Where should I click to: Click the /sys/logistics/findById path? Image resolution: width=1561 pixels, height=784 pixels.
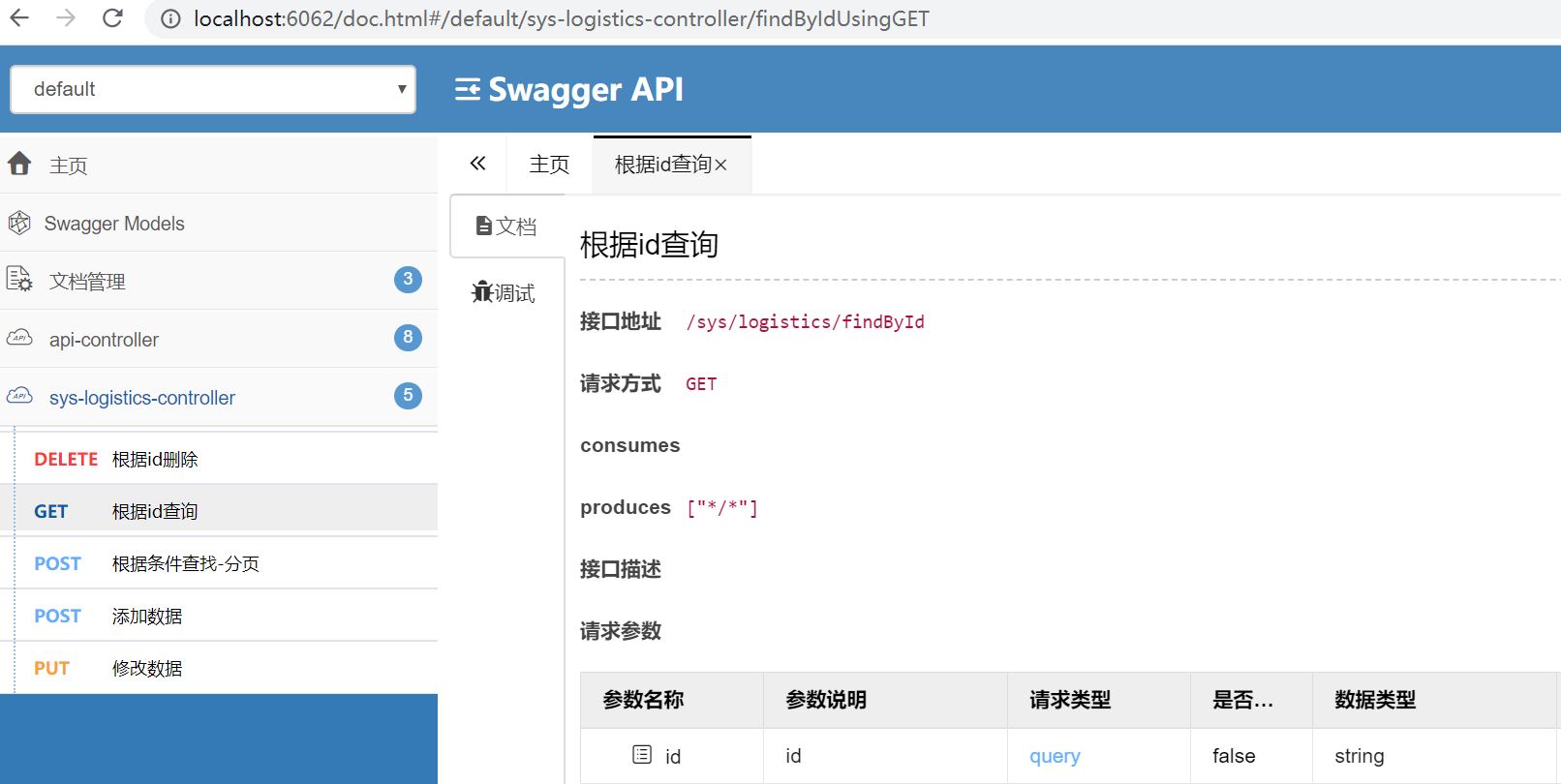click(x=805, y=322)
